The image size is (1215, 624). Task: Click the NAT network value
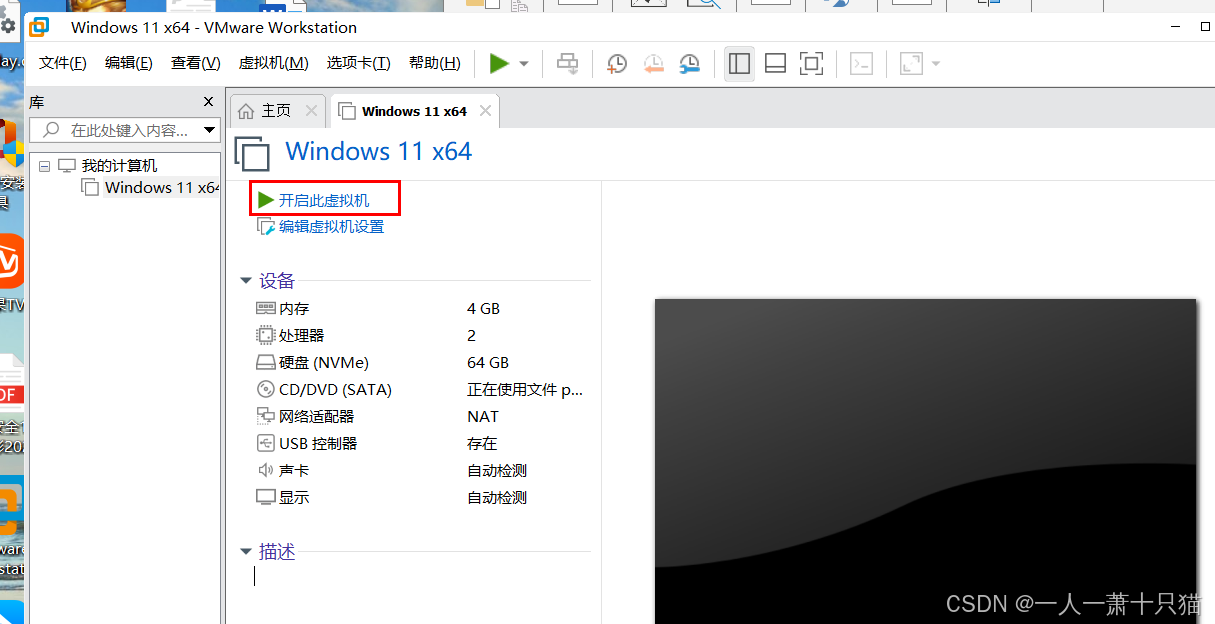pos(483,417)
